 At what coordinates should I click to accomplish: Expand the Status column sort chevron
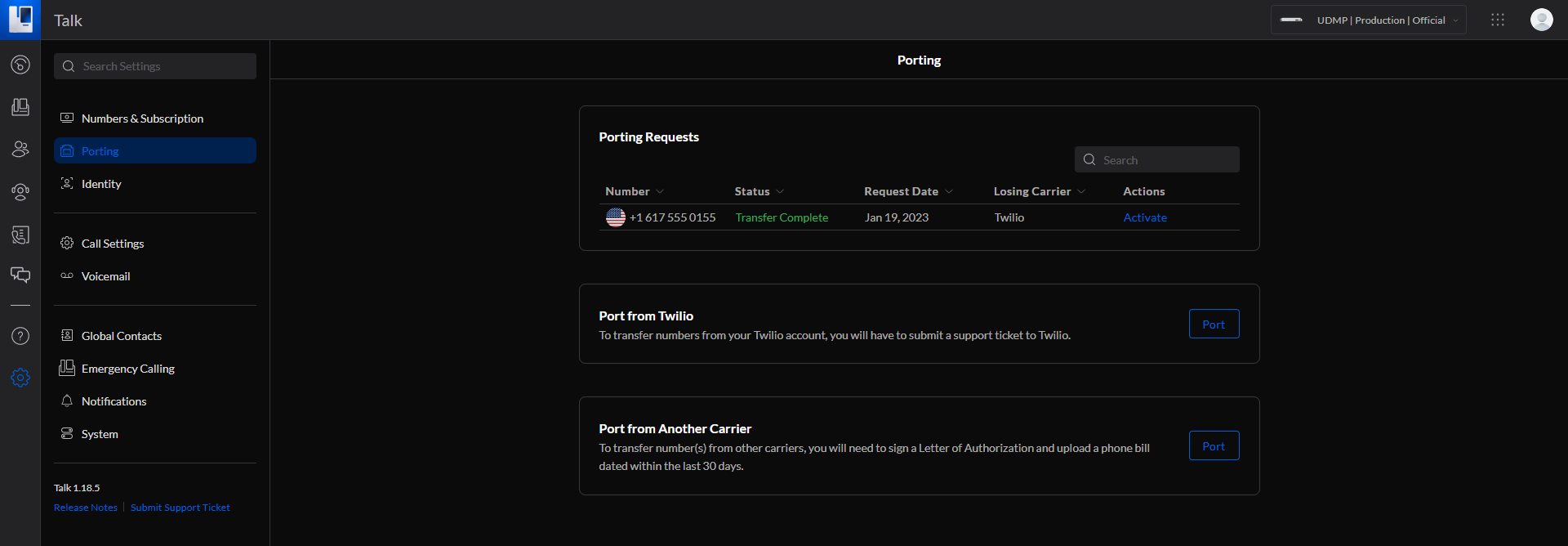coord(780,192)
